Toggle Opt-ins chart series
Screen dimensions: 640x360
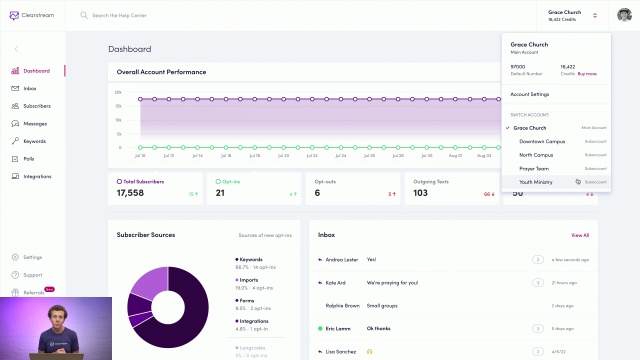pos(228,182)
